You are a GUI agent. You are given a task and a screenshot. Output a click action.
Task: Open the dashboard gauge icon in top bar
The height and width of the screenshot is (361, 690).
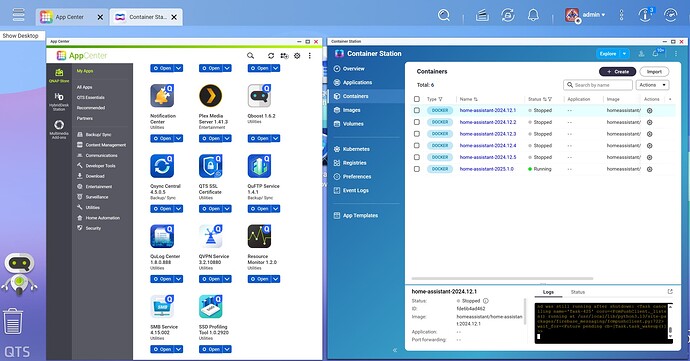[x=670, y=15]
